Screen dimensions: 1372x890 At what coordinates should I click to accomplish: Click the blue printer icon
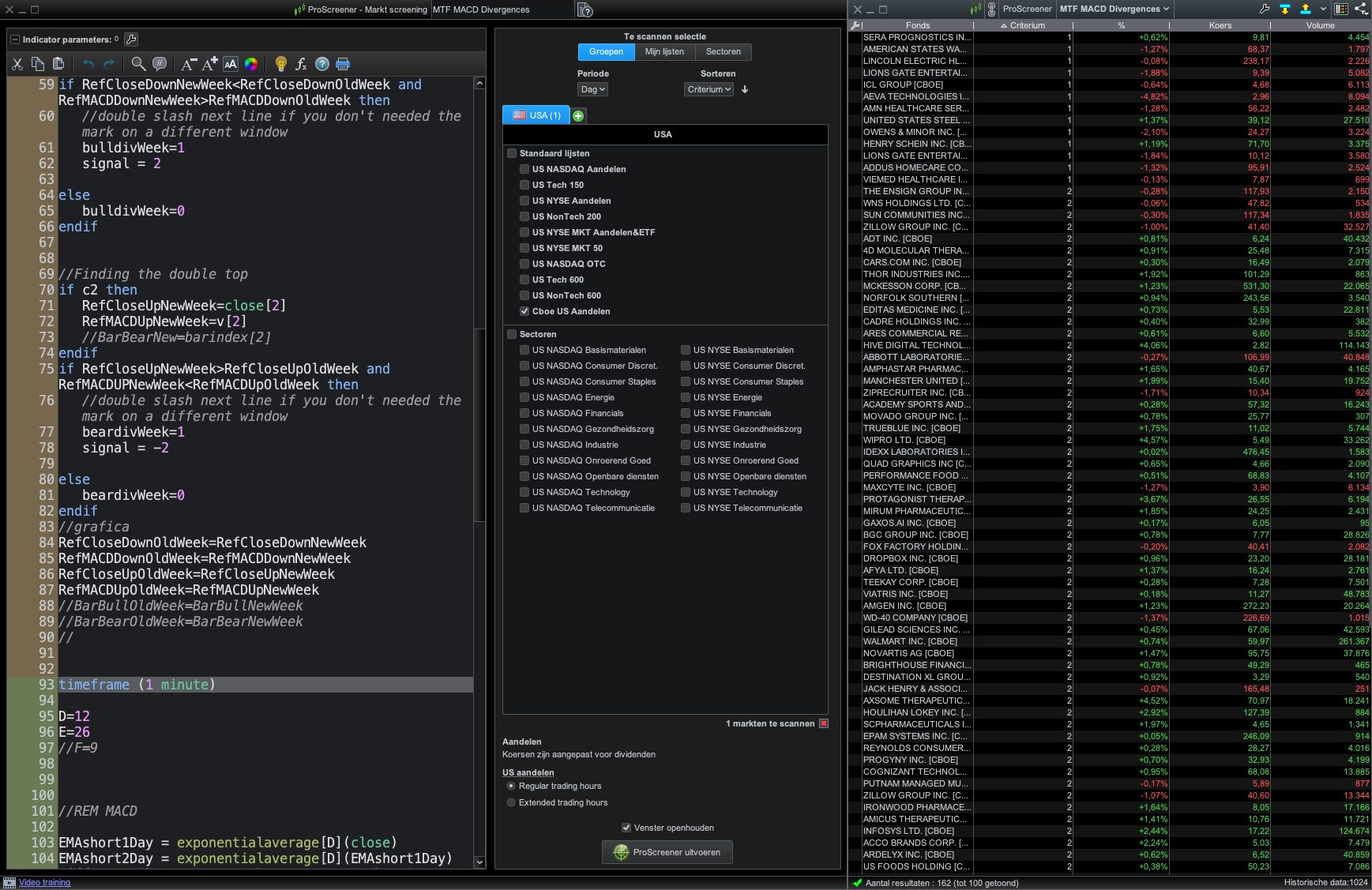click(x=343, y=64)
